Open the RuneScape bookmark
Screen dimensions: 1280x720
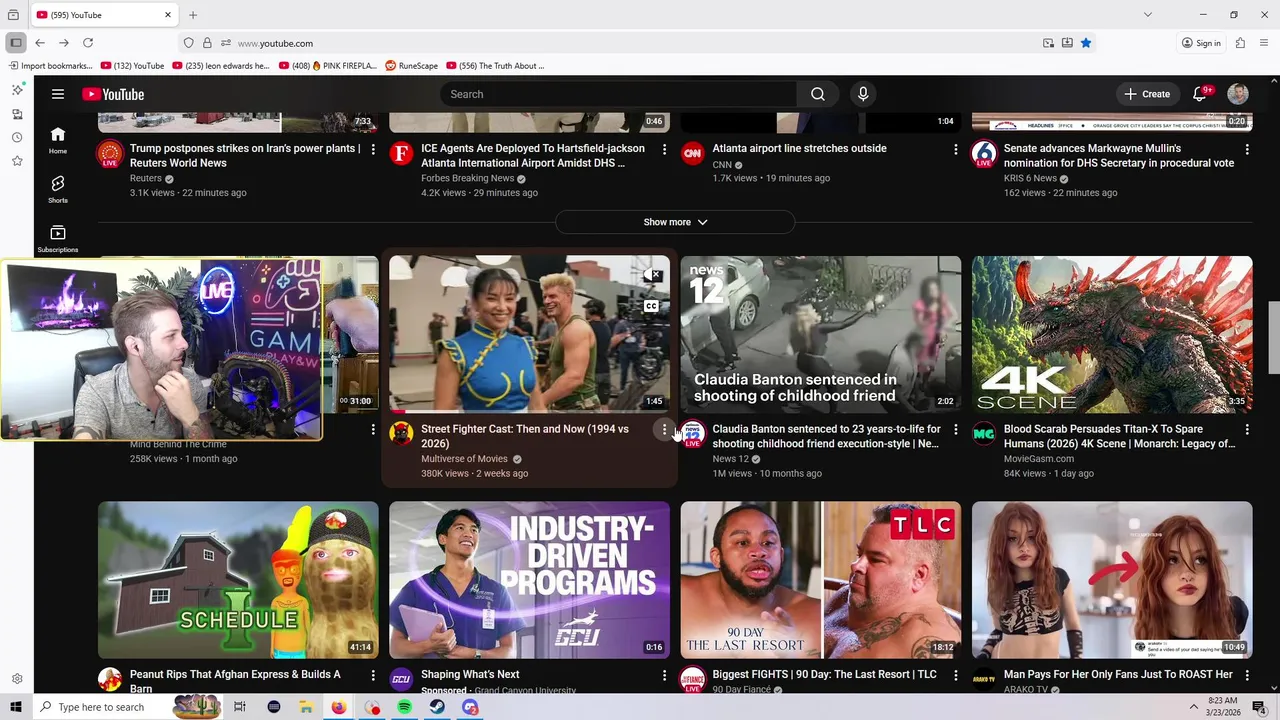coord(411,66)
